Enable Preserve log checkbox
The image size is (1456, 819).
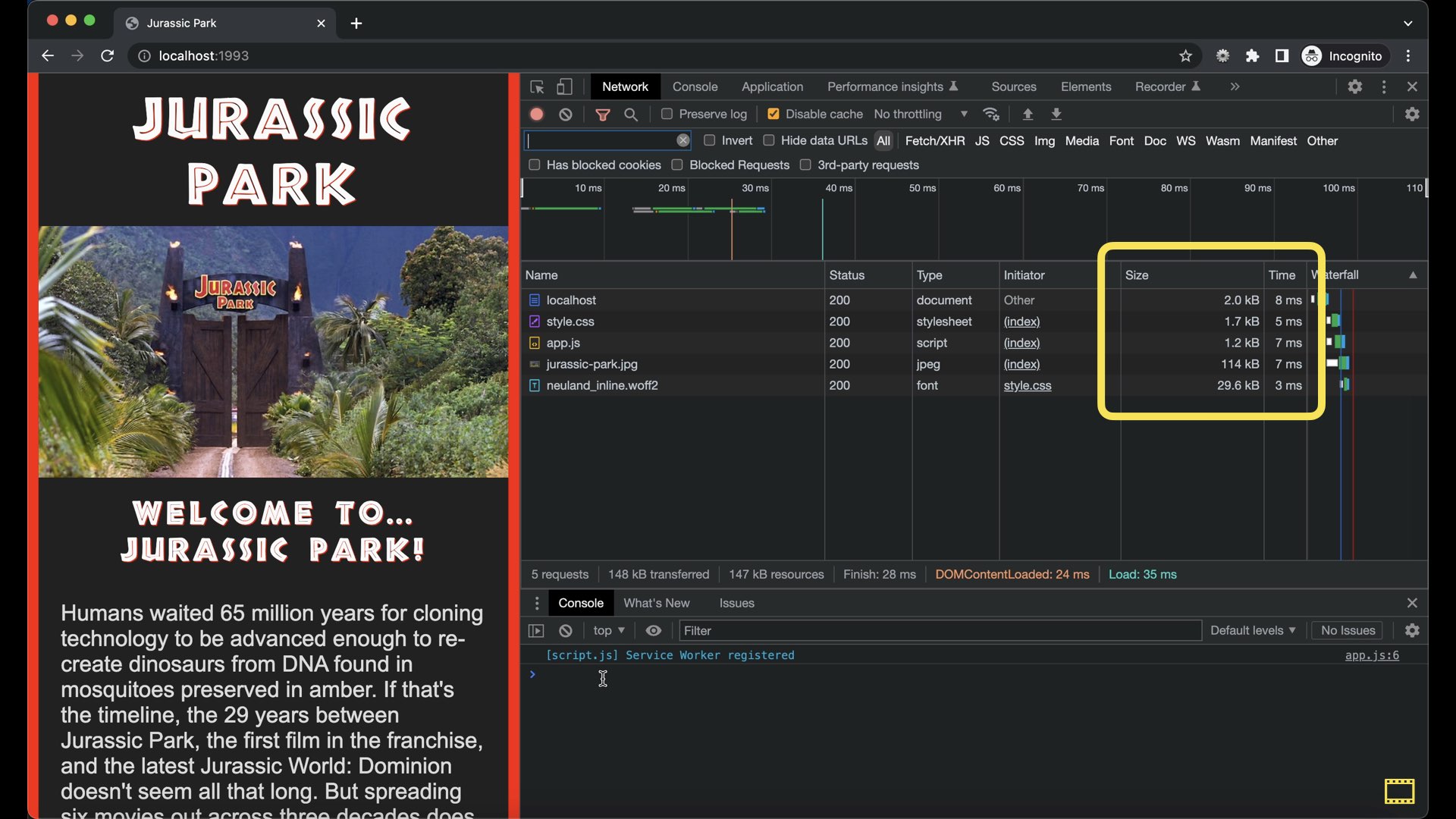pyautogui.click(x=667, y=115)
